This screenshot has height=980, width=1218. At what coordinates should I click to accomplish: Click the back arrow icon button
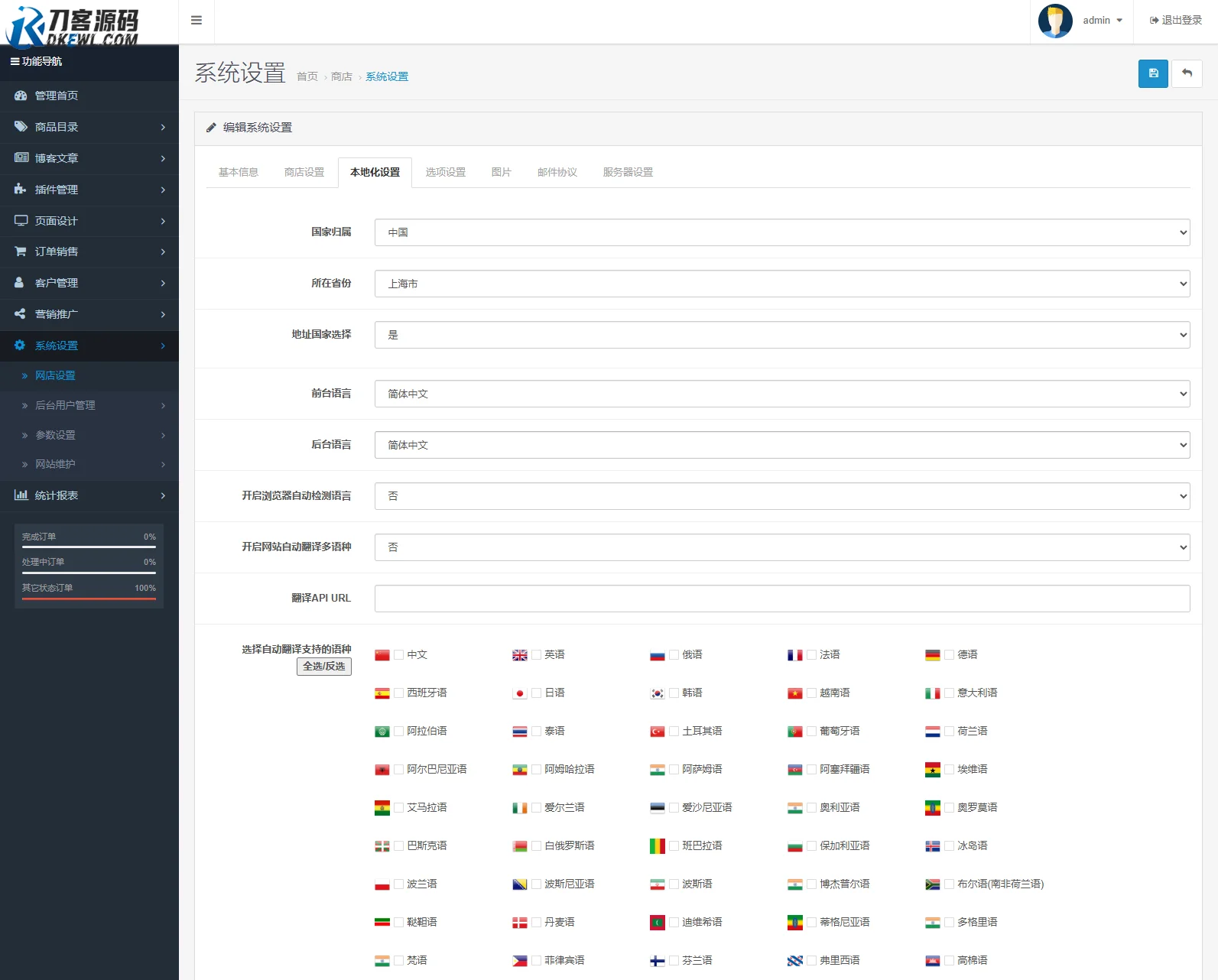click(x=1187, y=73)
